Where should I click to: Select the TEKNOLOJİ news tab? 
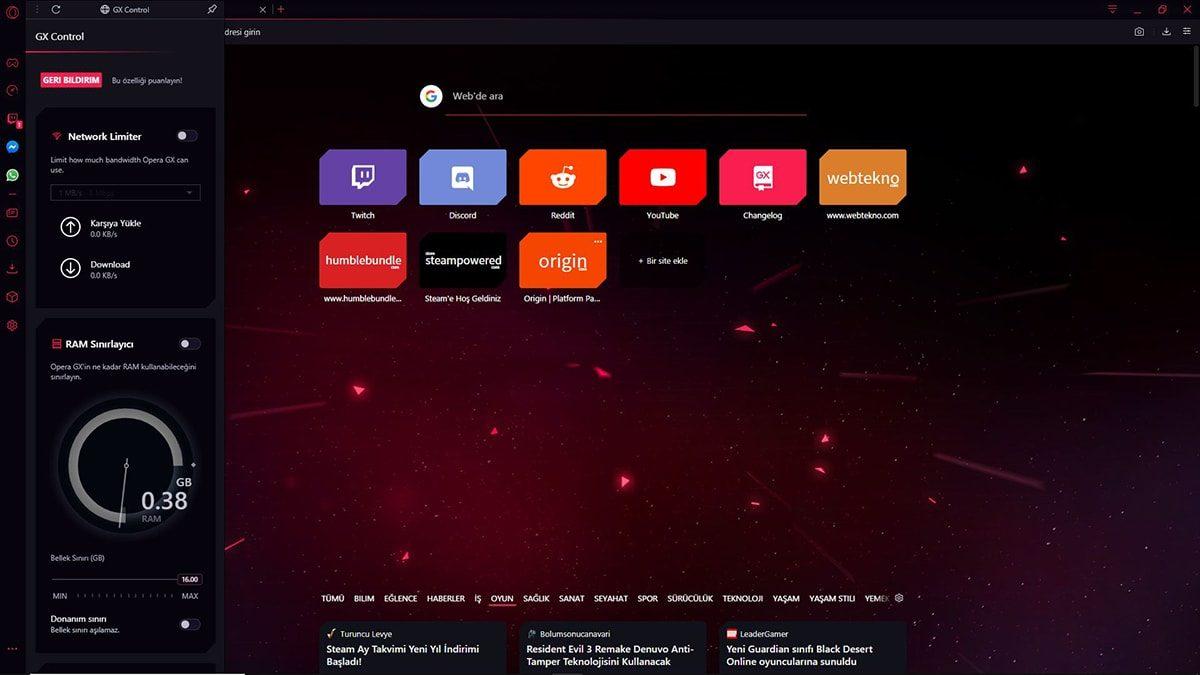point(742,598)
